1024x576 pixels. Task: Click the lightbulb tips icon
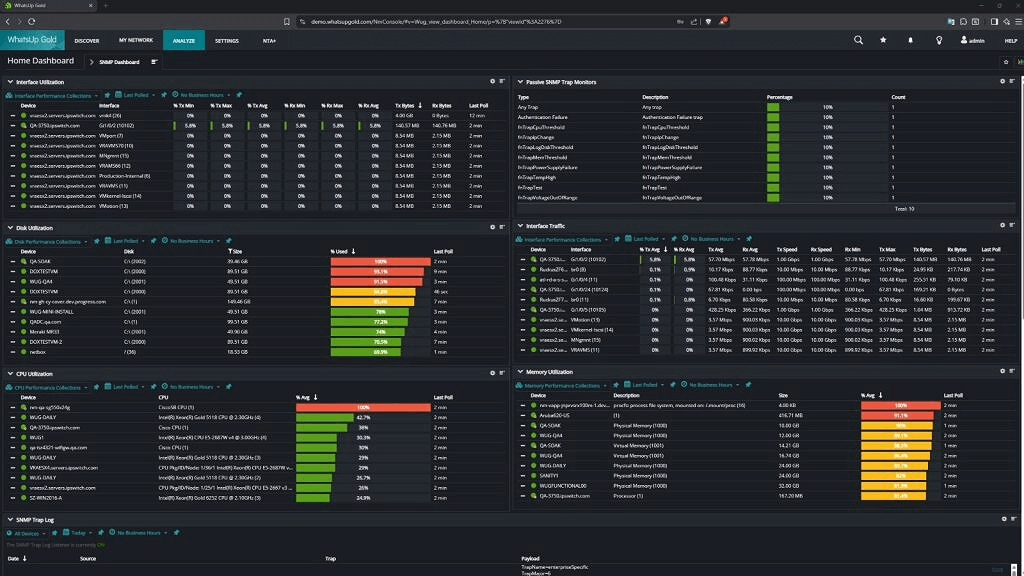tap(938, 40)
